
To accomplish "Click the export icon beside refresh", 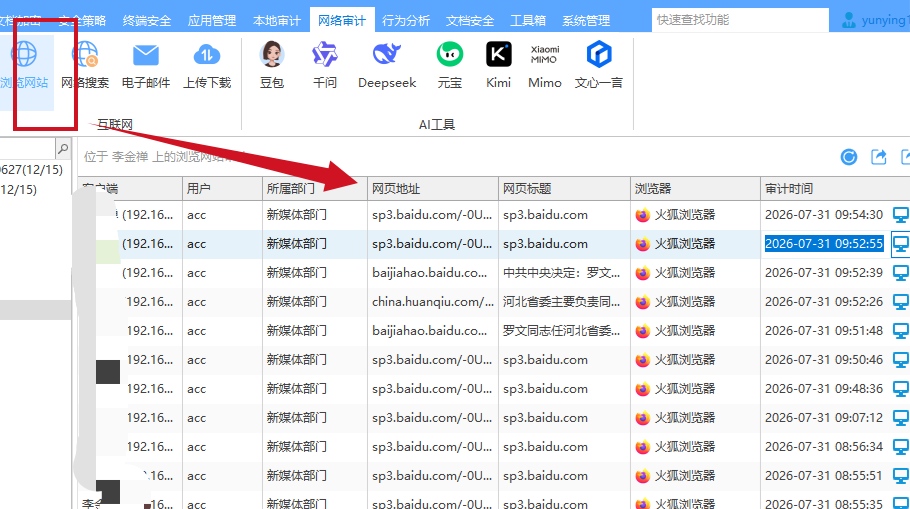I will (879, 157).
